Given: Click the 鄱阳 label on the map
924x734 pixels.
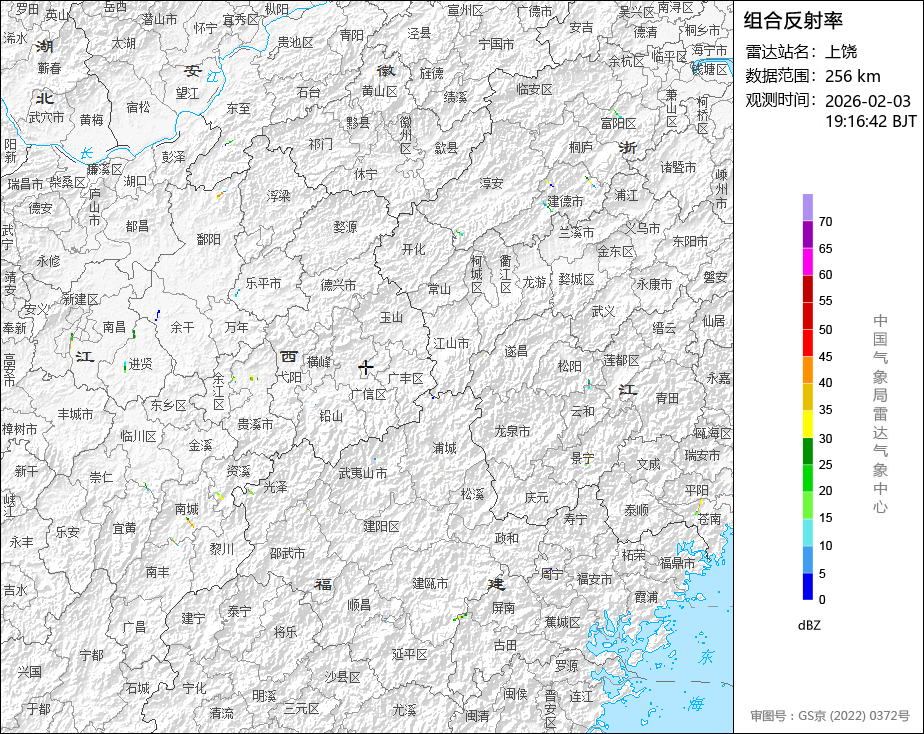Looking at the screenshot, I should click(209, 239).
